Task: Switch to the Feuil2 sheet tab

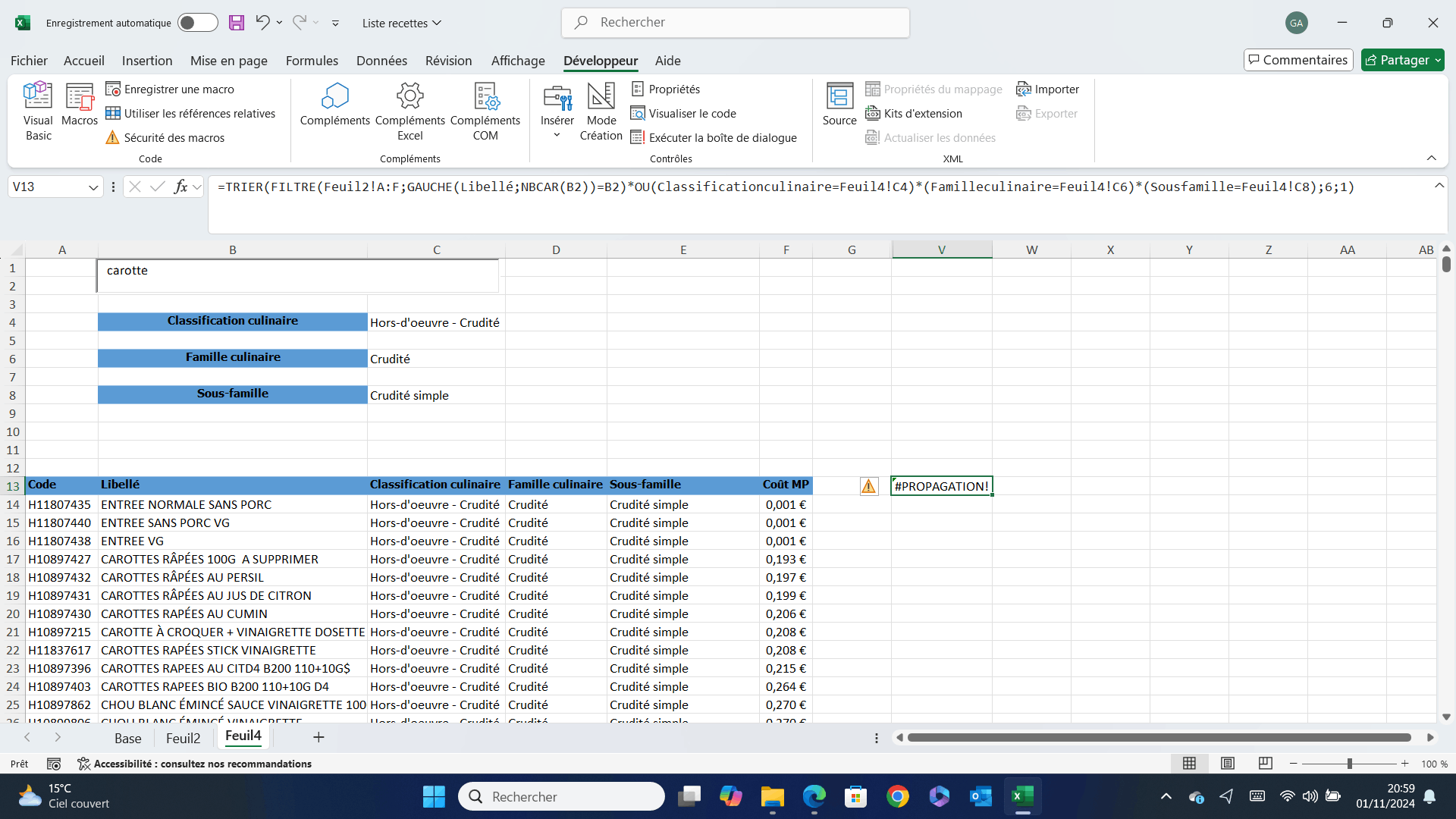Action: (183, 738)
